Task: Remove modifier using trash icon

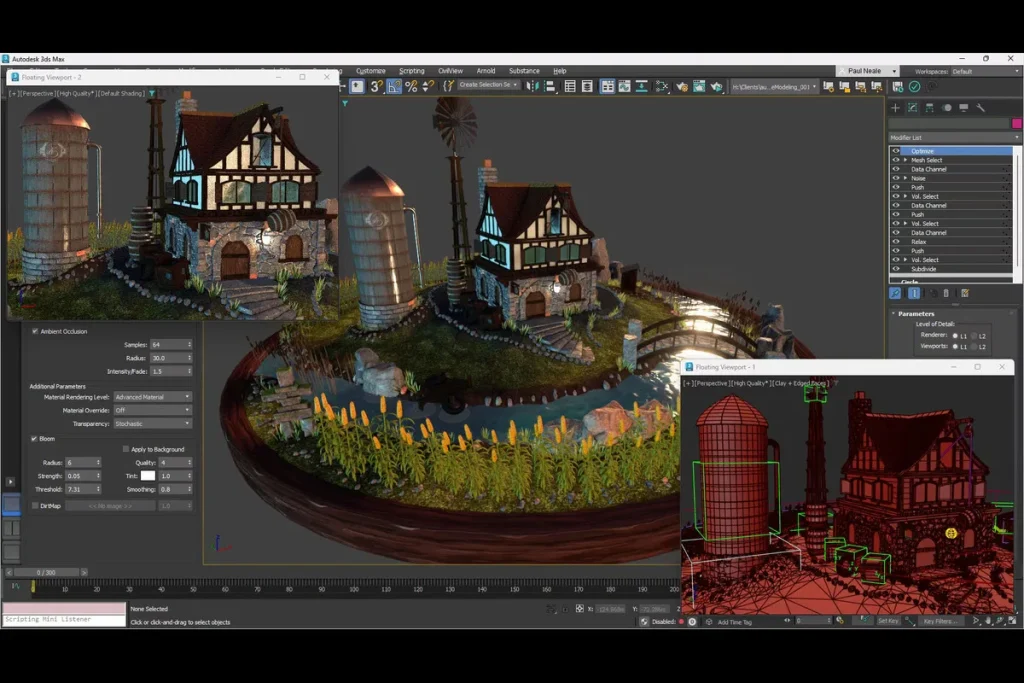Action: pyautogui.click(x=946, y=293)
